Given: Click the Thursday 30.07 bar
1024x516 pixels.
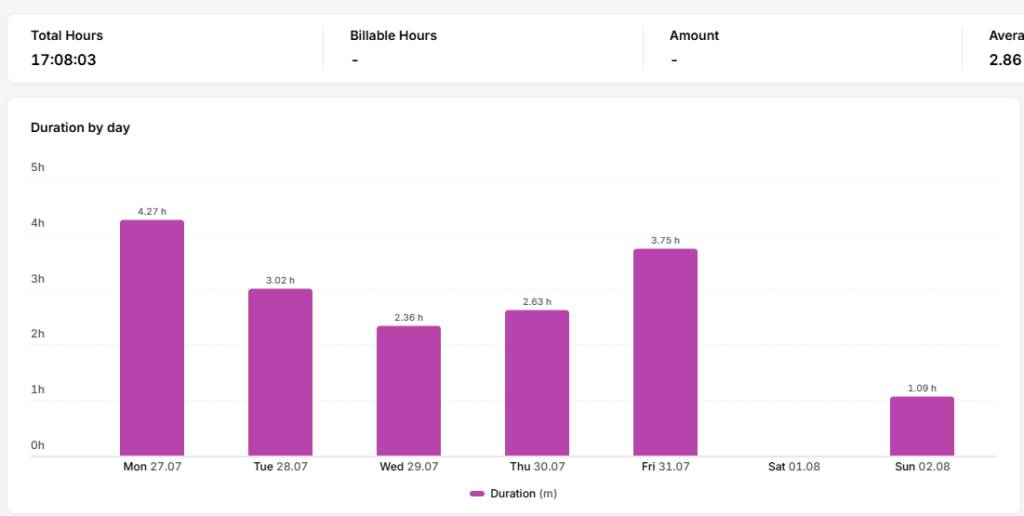Looking at the screenshot, I should tap(537, 383).
